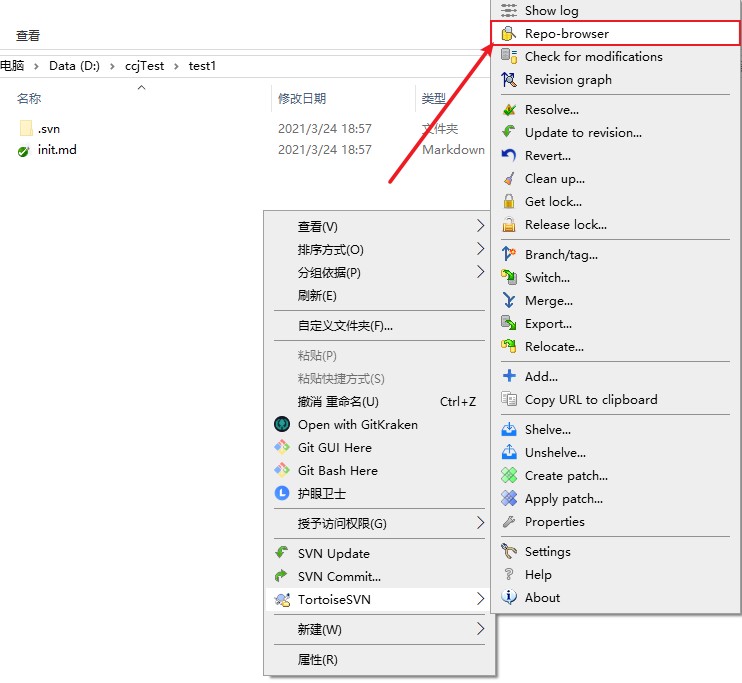Choose SVN Commit from context menu
The height and width of the screenshot is (683, 742).
tap(339, 577)
